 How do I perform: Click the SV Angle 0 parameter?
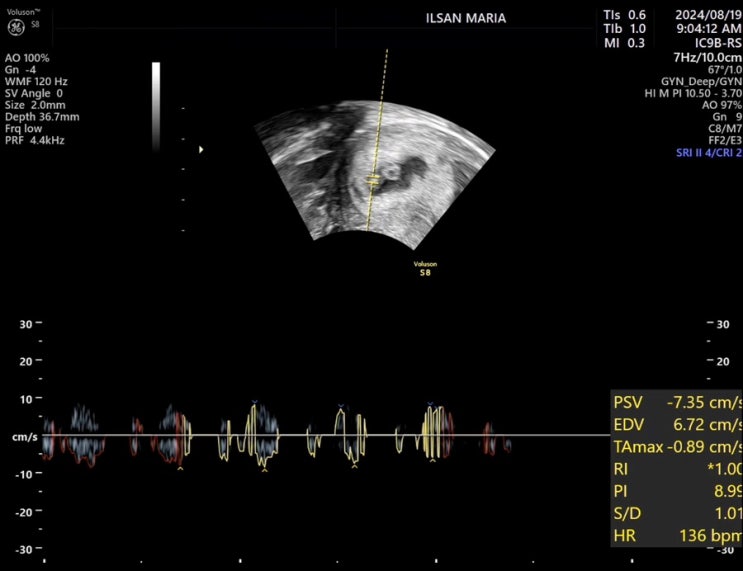coord(34,93)
